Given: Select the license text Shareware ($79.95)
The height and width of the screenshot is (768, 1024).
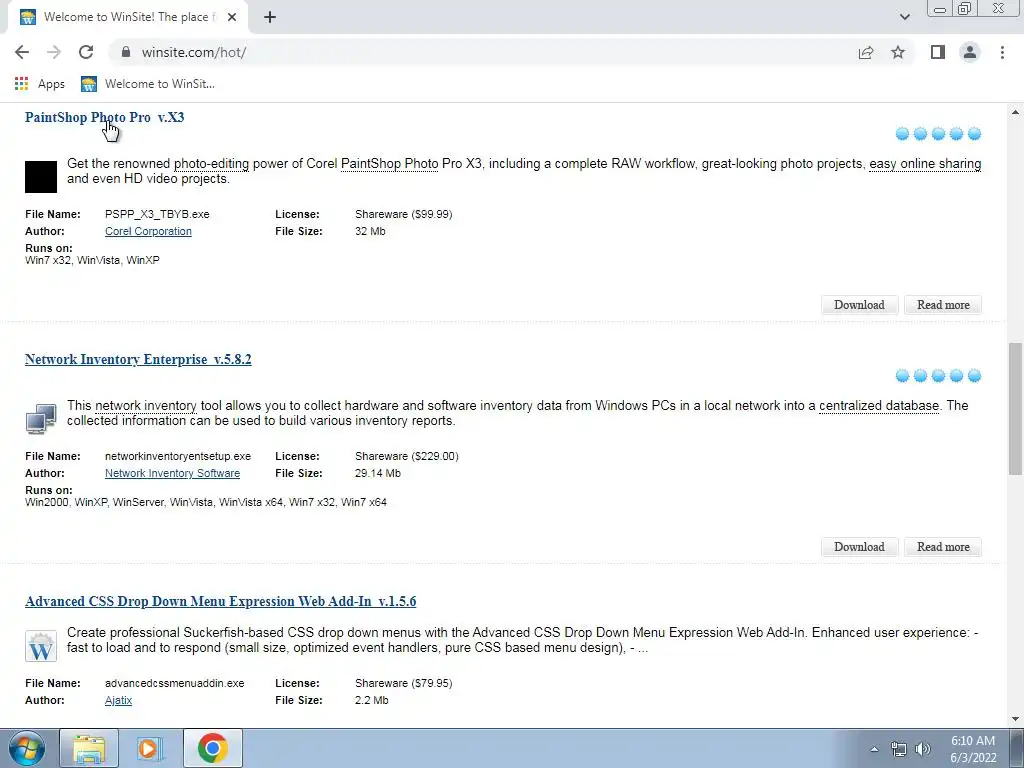Looking at the screenshot, I should pyautogui.click(x=404, y=683).
